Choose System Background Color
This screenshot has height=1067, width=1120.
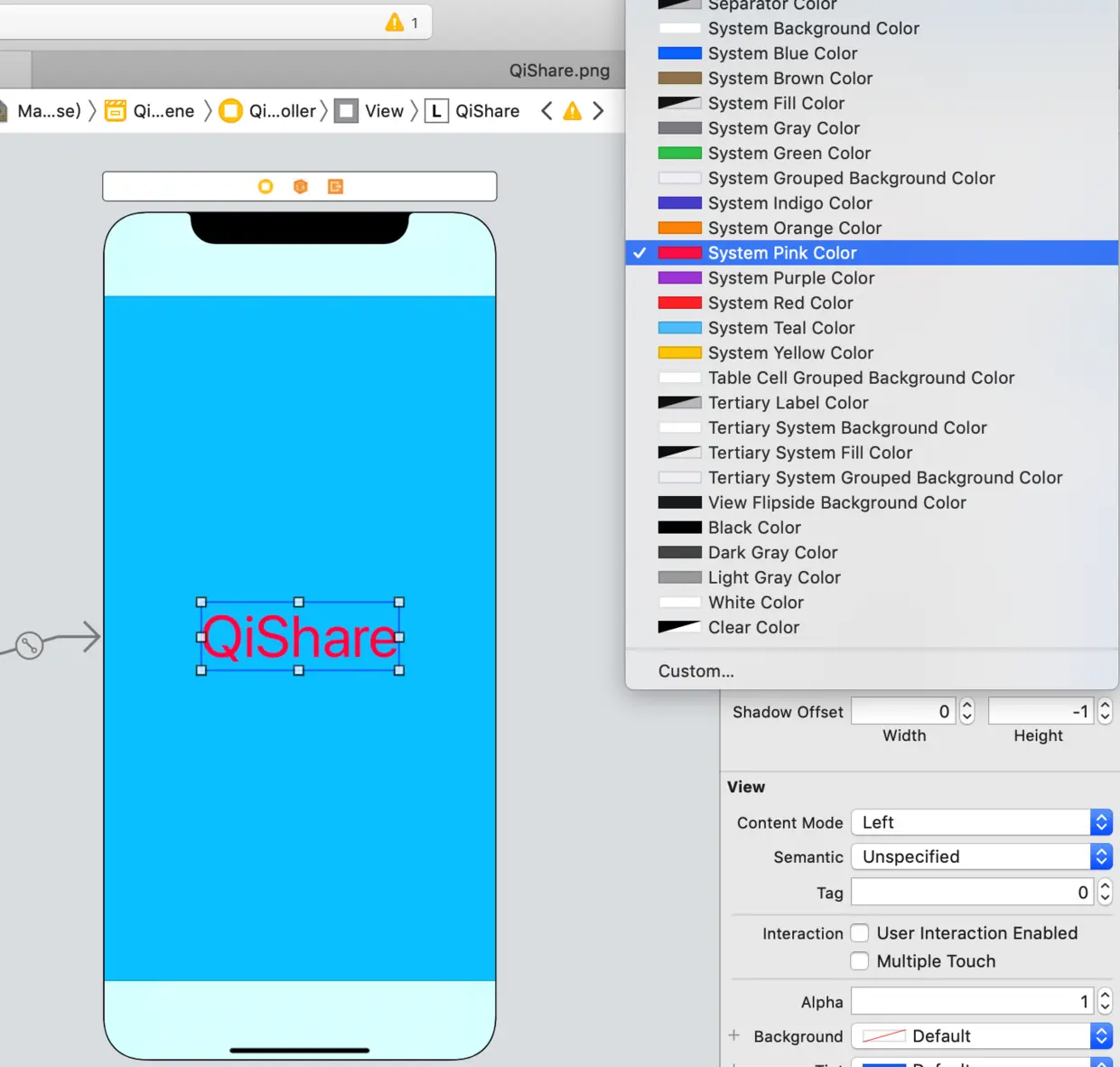(x=873, y=29)
